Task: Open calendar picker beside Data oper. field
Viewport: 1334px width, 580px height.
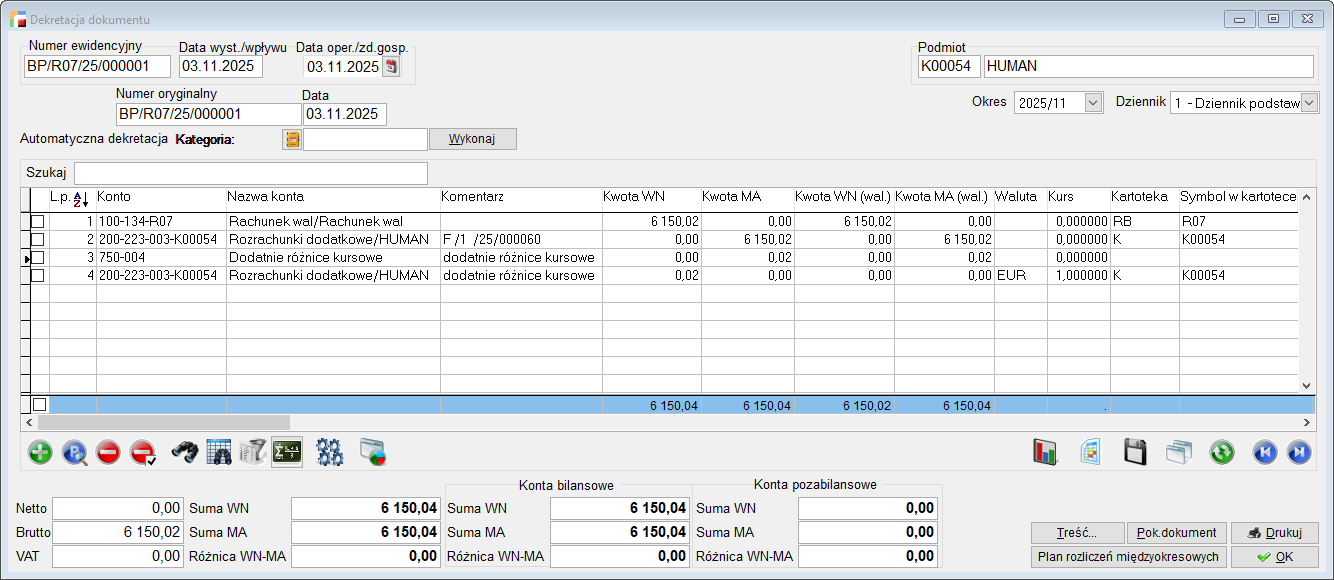Action: (x=391, y=67)
